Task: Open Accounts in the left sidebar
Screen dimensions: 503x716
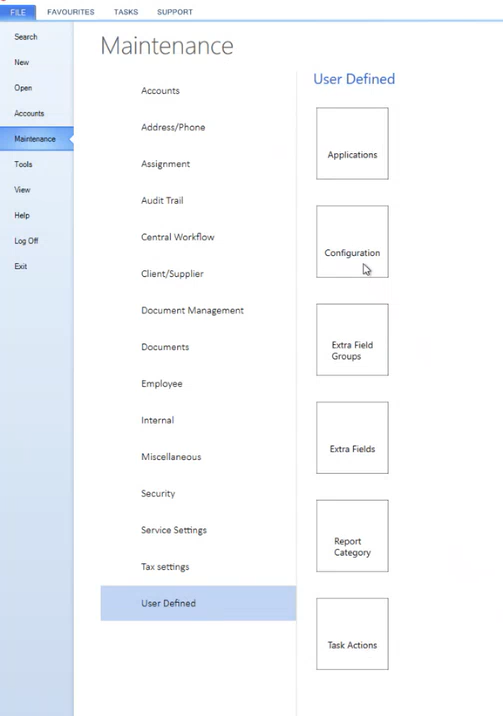Action: tap(29, 113)
